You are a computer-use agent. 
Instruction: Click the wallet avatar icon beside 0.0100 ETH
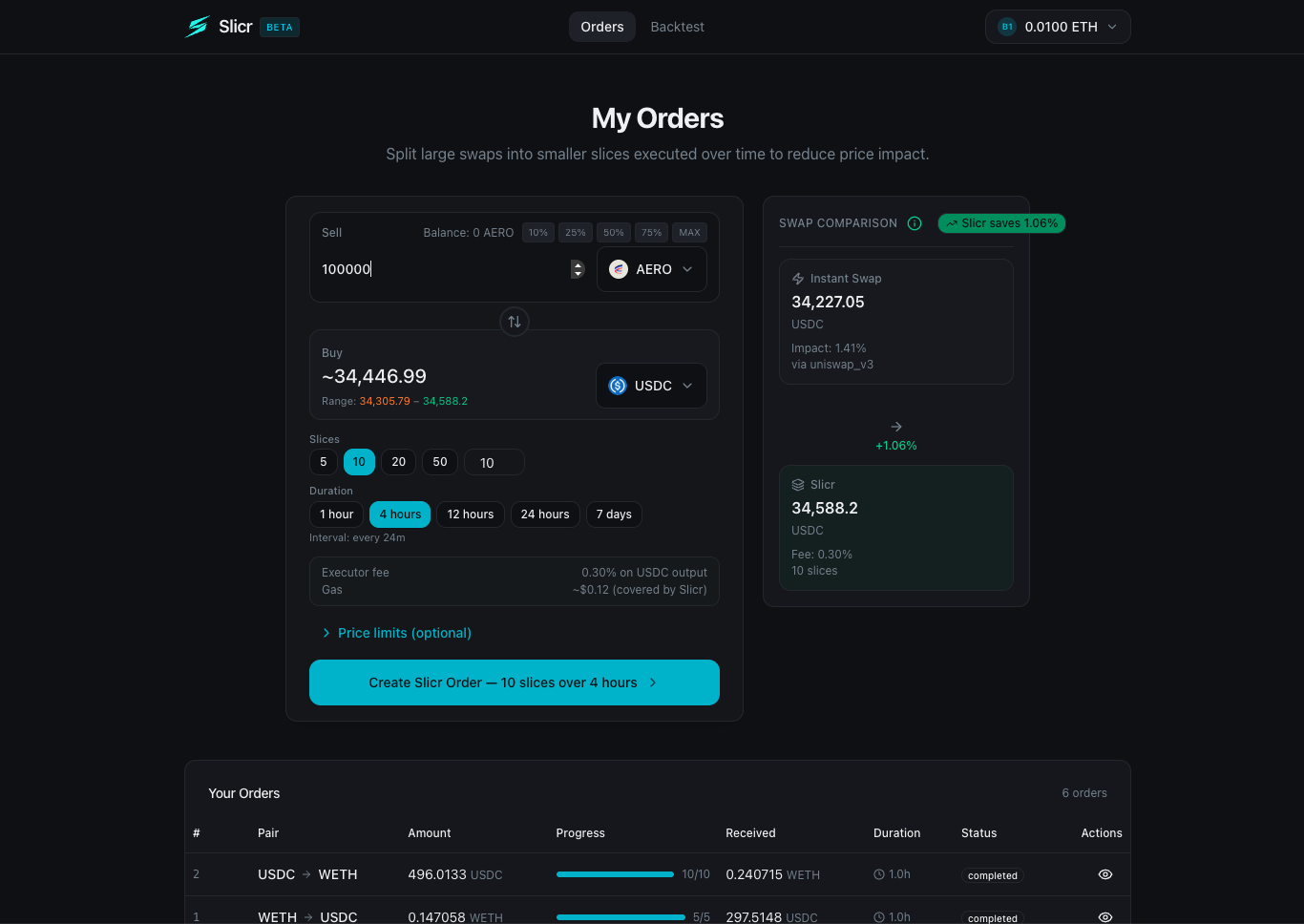point(1007,27)
